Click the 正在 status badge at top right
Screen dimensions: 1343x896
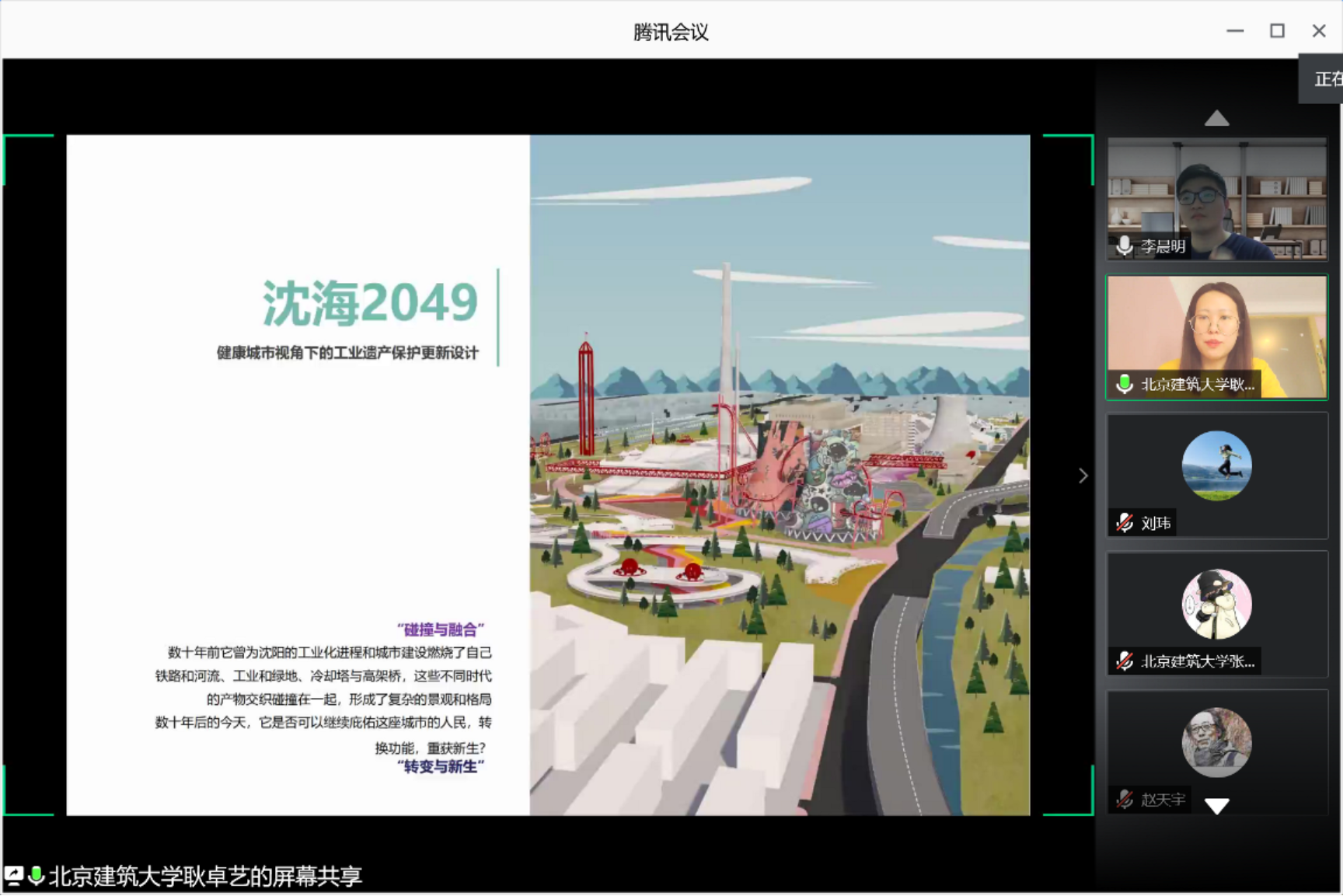coord(1324,78)
